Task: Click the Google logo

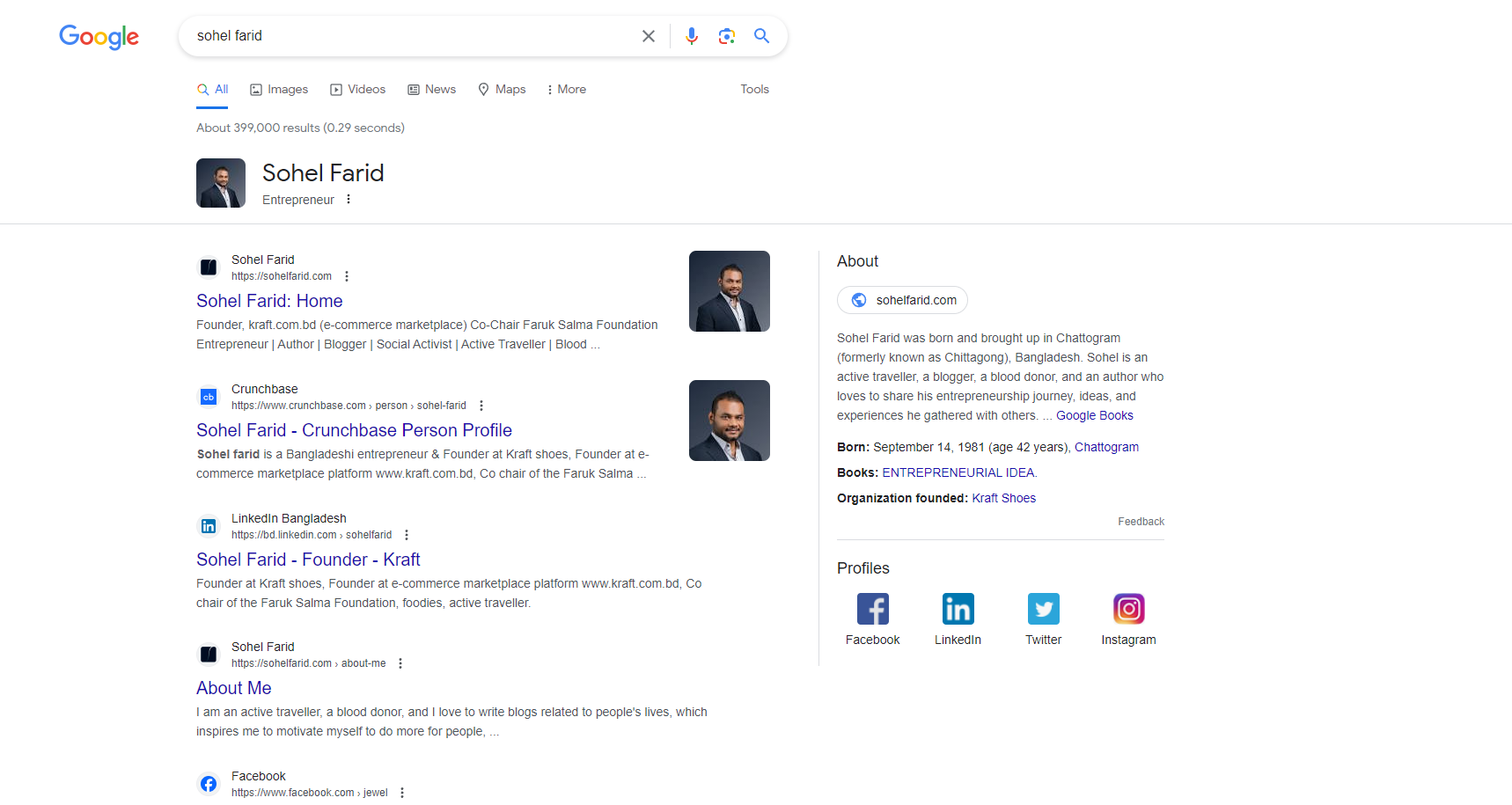Action: (99, 37)
